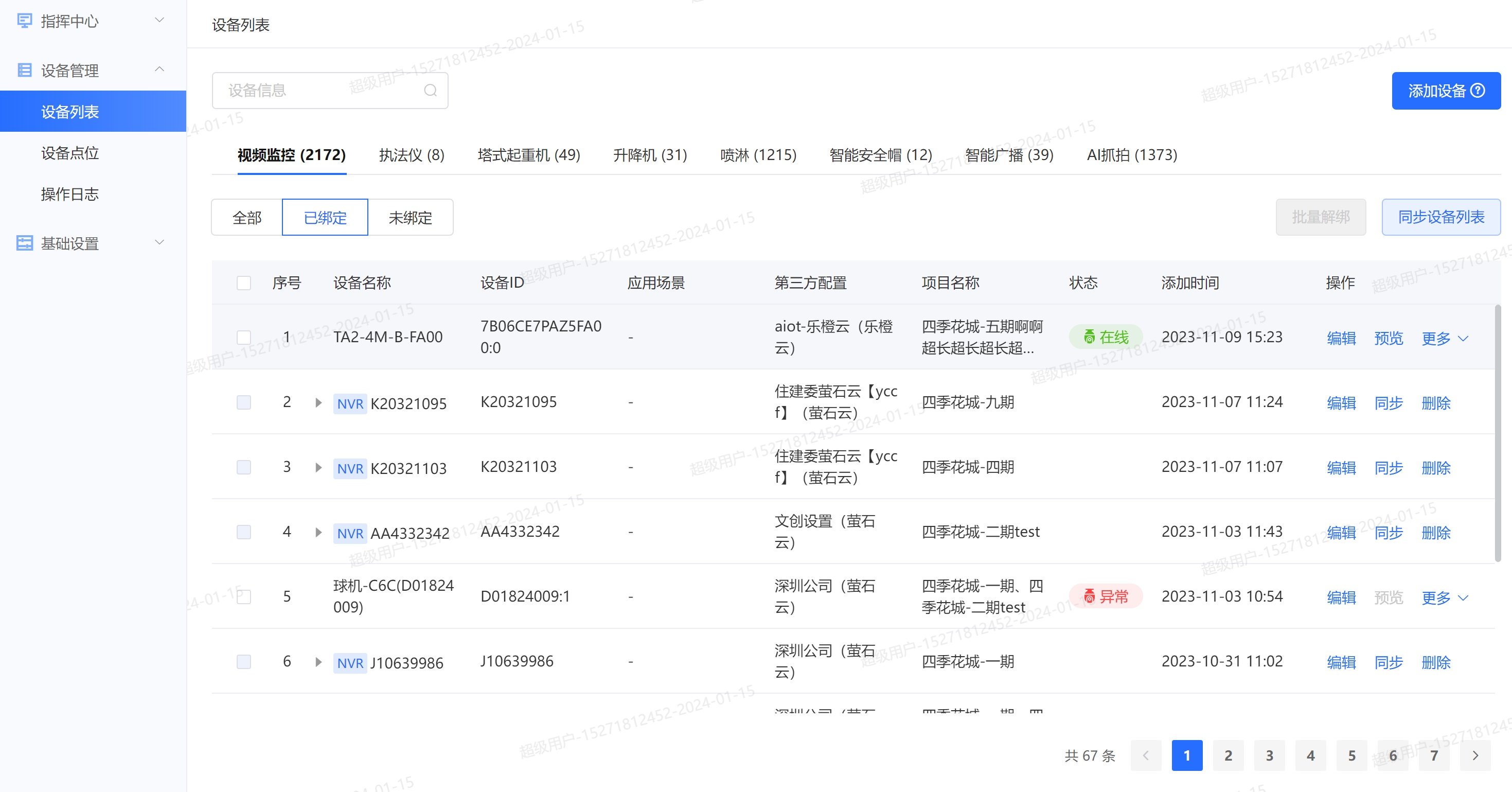The width and height of the screenshot is (1512, 792).
Task: Click the 批量解绑 button
Action: pos(1321,217)
